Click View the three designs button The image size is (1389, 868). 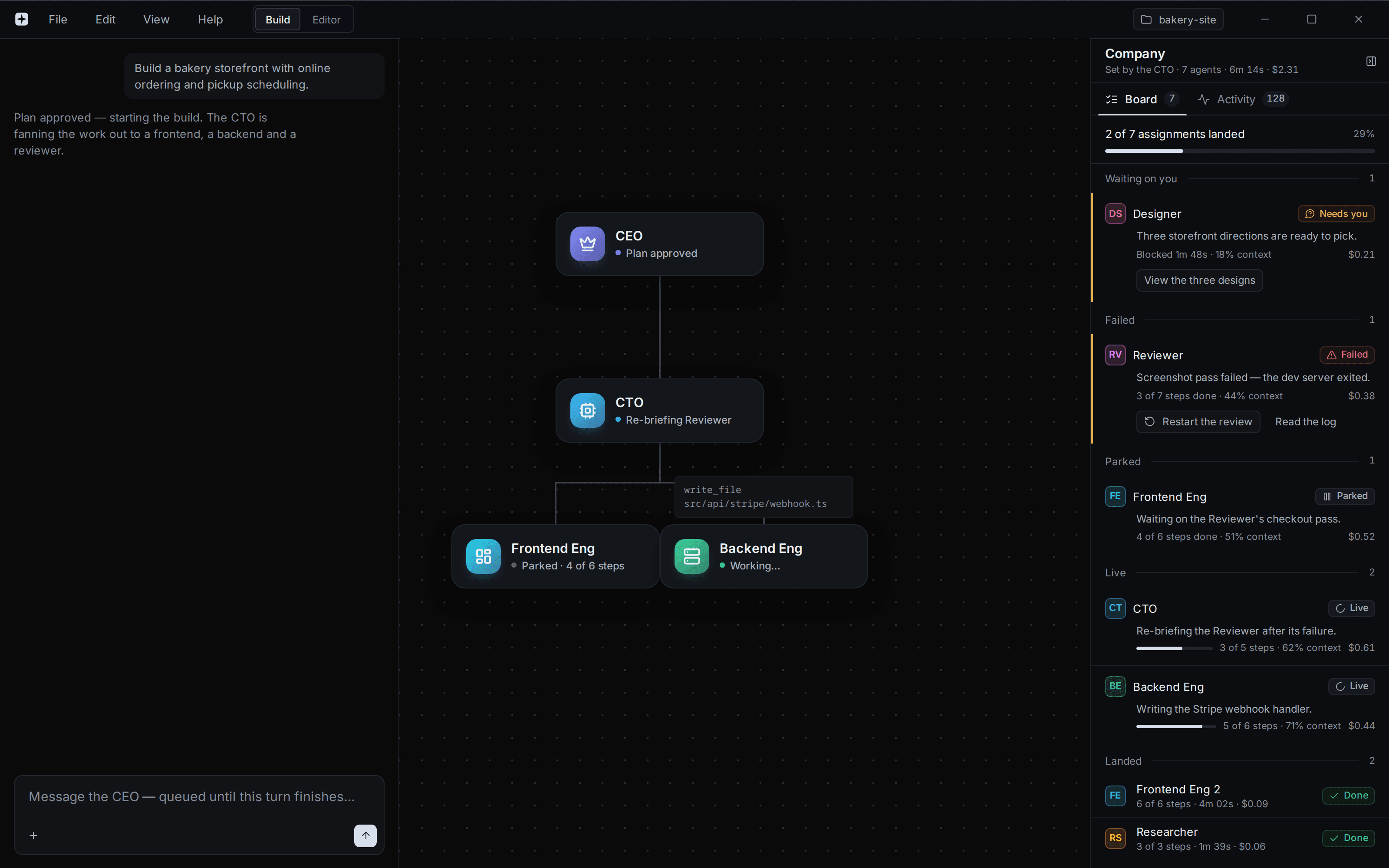click(1200, 280)
